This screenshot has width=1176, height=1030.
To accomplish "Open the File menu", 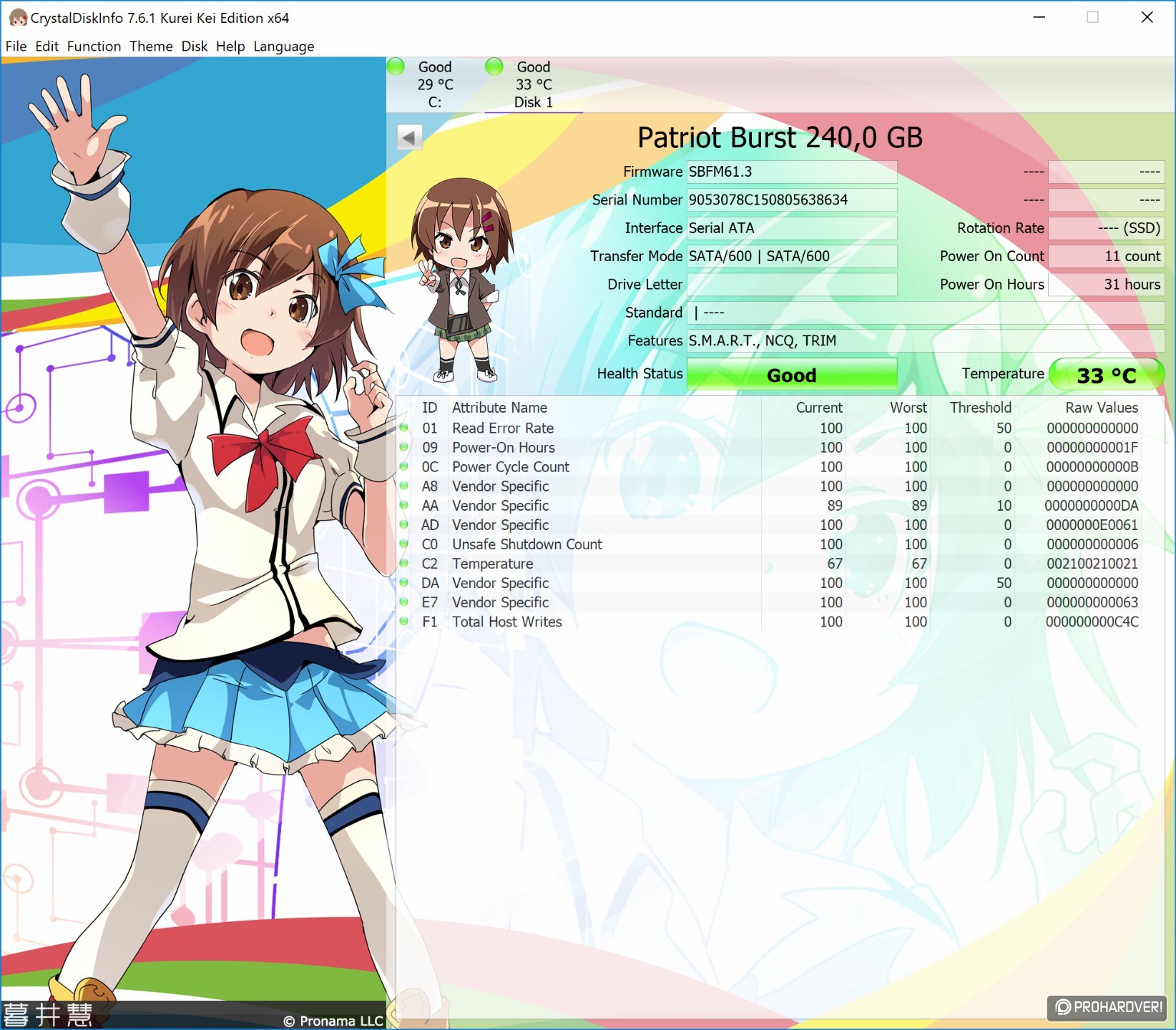I will pyautogui.click(x=16, y=46).
